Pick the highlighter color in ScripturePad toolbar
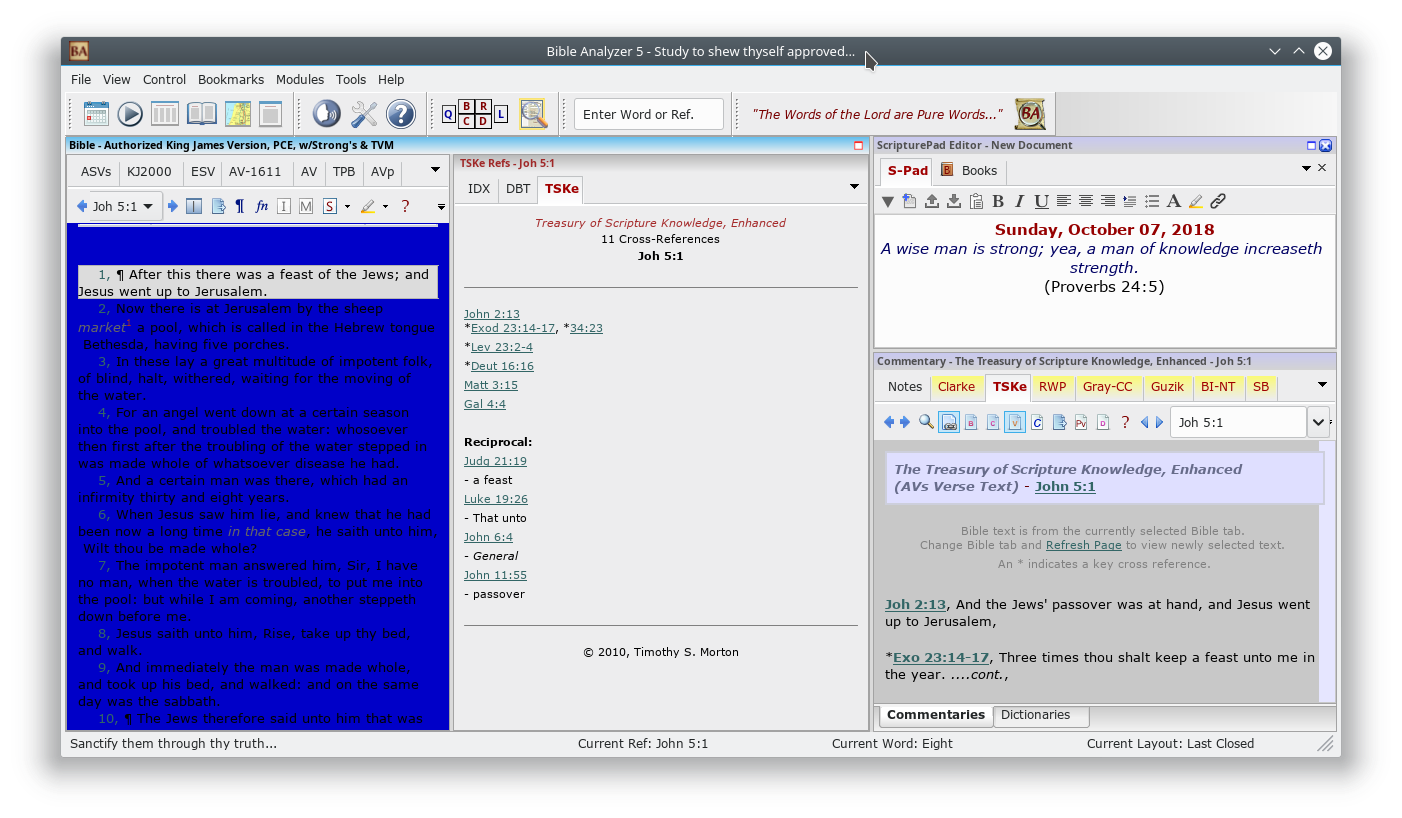Image resolution: width=1402 pixels, height=818 pixels. coord(1196,201)
